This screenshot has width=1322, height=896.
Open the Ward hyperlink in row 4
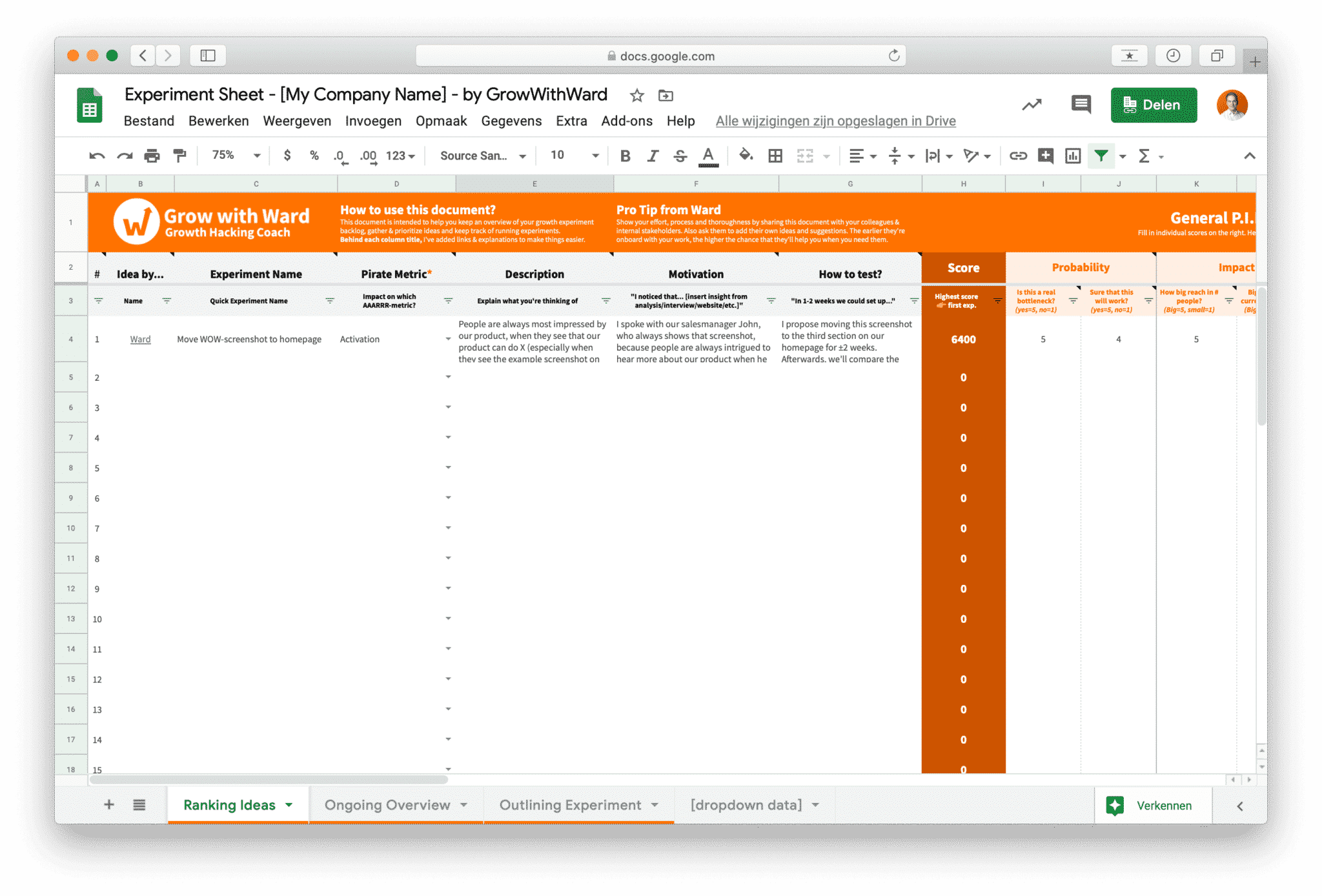[x=140, y=339]
